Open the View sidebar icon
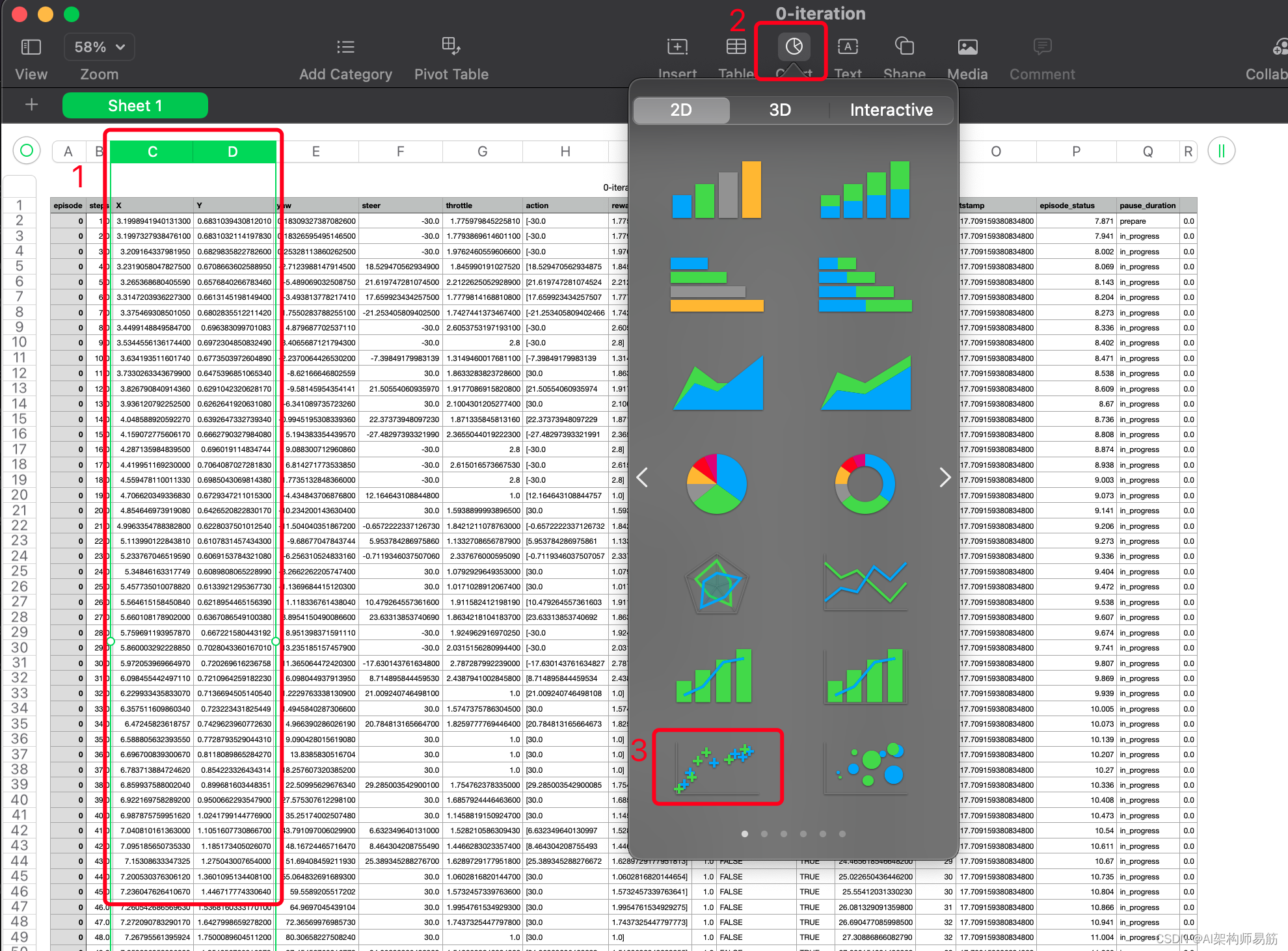 (x=31, y=47)
